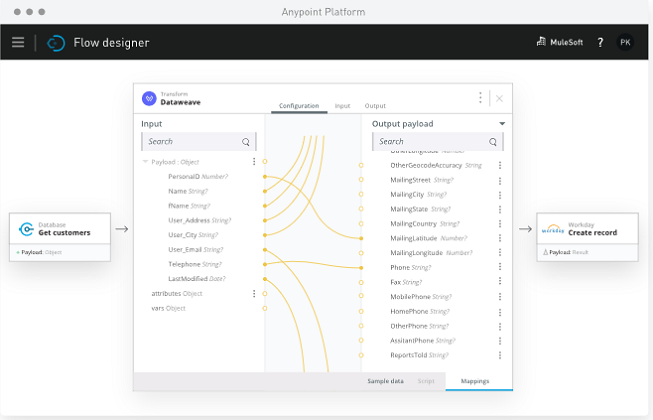Click the Database connector icon
Image resolution: width=653 pixels, height=420 pixels.
pyautogui.click(x=26, y=229)
